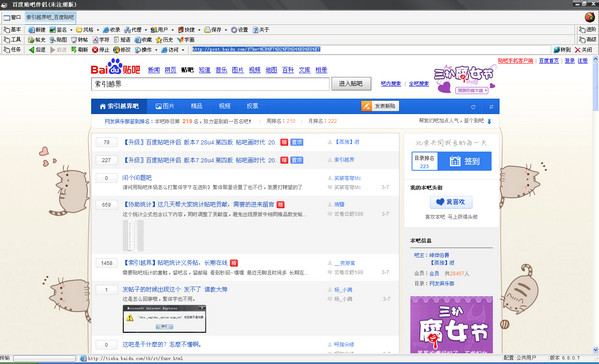Toggle the 基本 toolbar row handle

point(12,30)
